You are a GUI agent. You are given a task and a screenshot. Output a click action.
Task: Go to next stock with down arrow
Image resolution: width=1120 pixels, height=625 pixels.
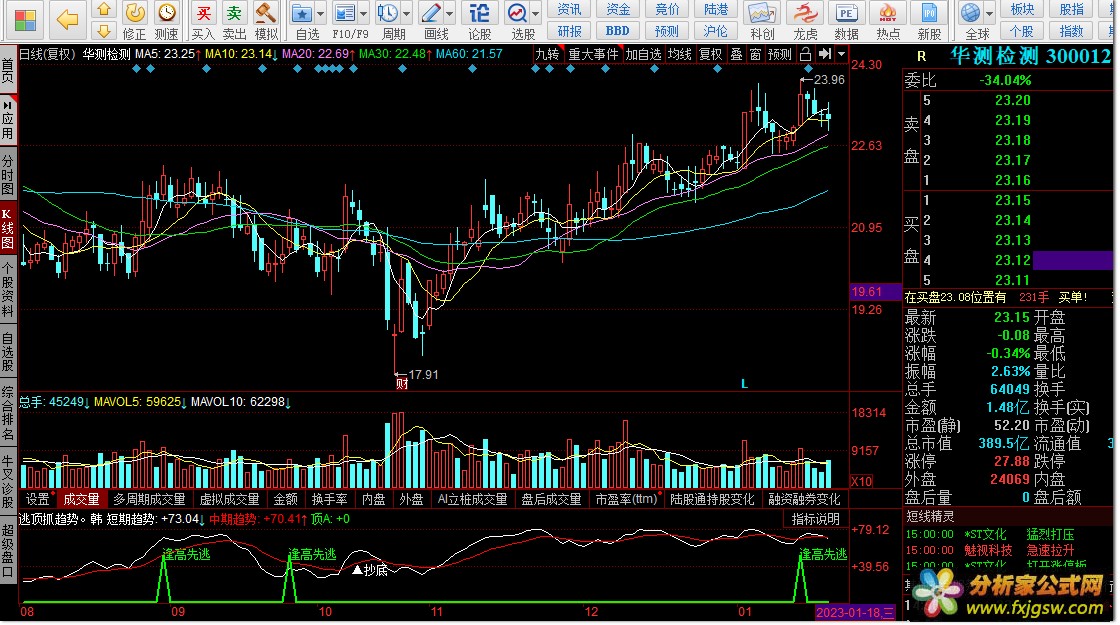[x=104, y=31]
